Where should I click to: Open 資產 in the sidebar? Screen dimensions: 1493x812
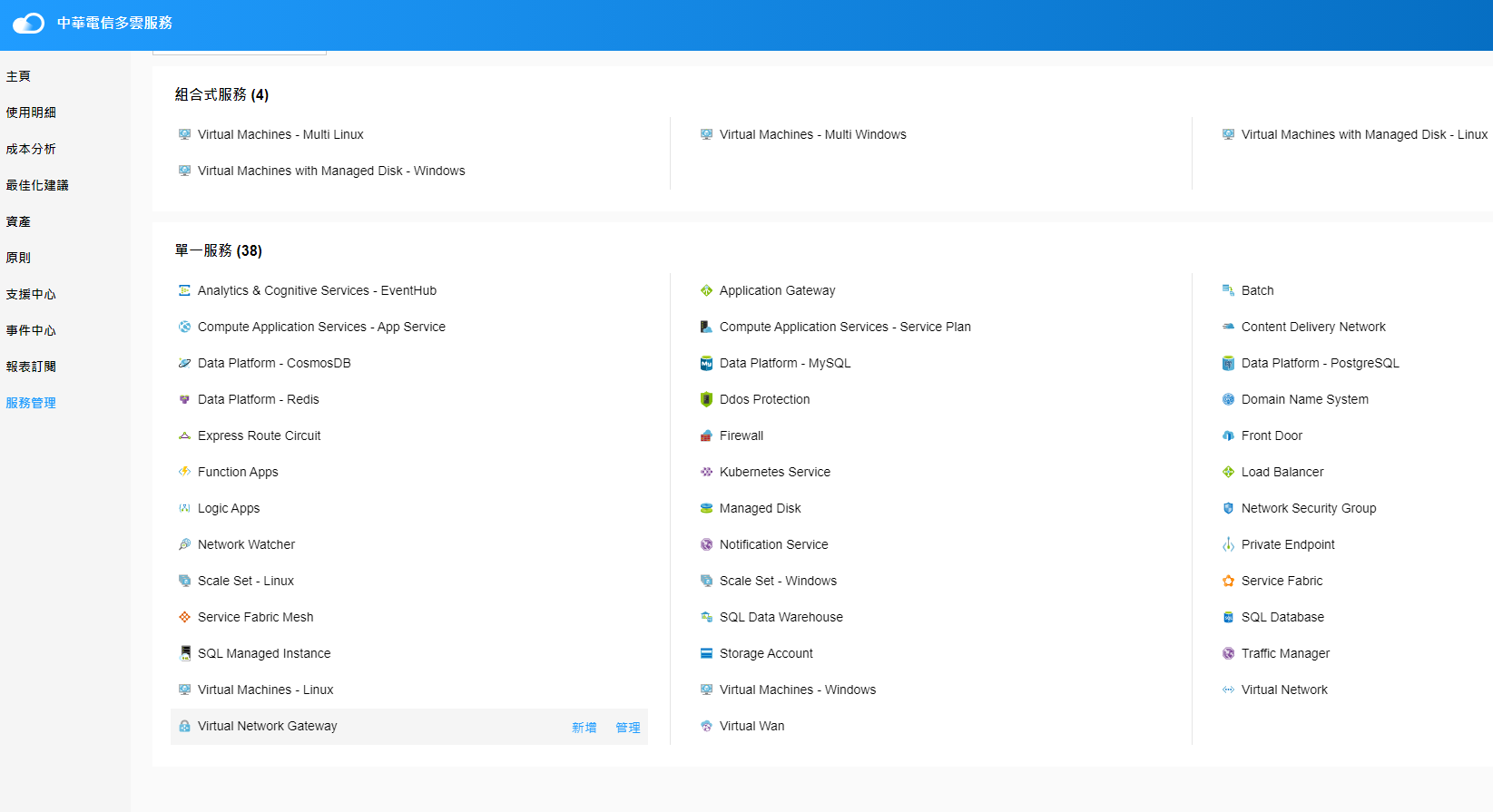pyautogui.click(x=18, y=221)
